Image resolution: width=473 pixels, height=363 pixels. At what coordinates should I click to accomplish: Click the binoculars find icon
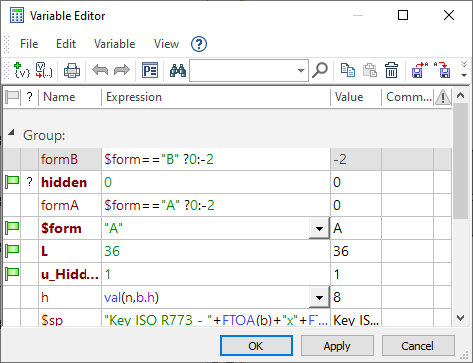[x=178, y=70]
